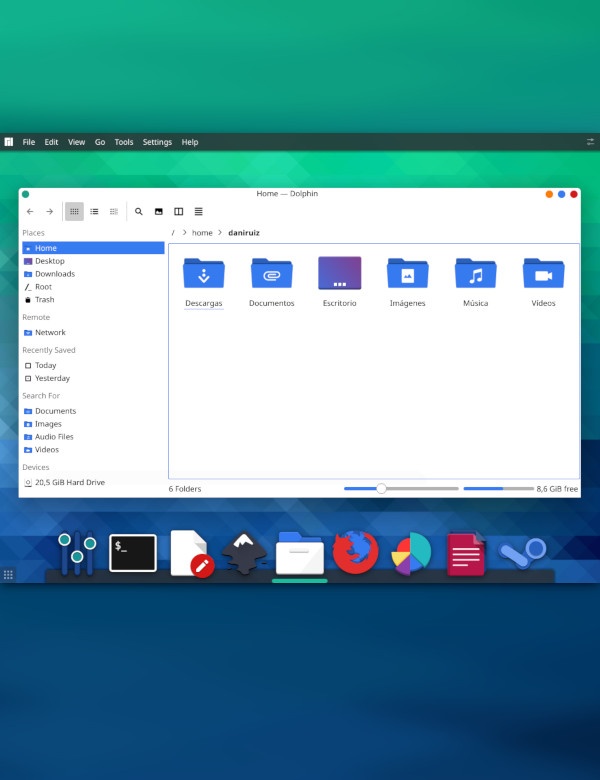
Task: Launch the terminal from the dock
Action: pos(133,553)
